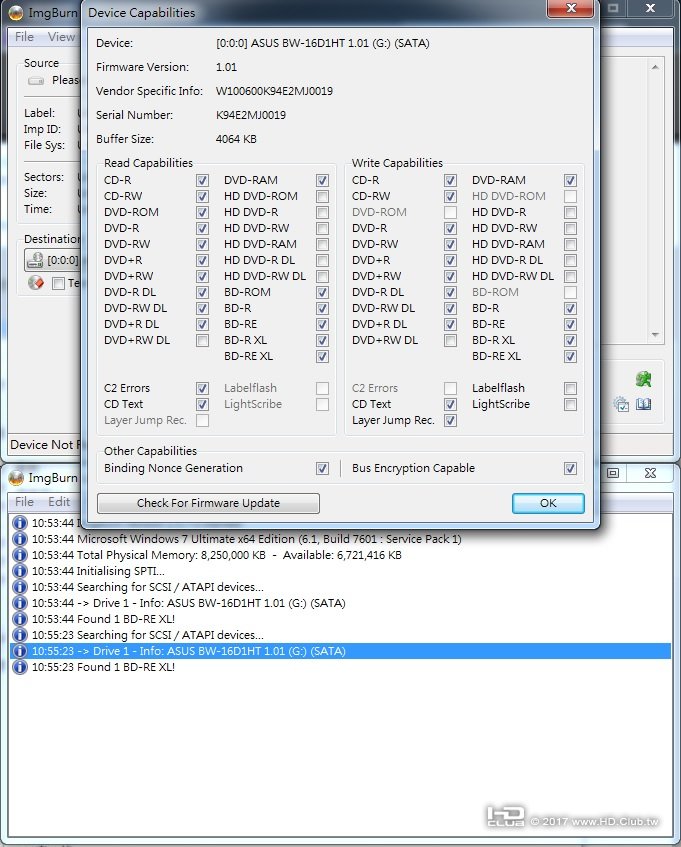
Task: Click the red disc icon under Destination
Action: point(35,283)
